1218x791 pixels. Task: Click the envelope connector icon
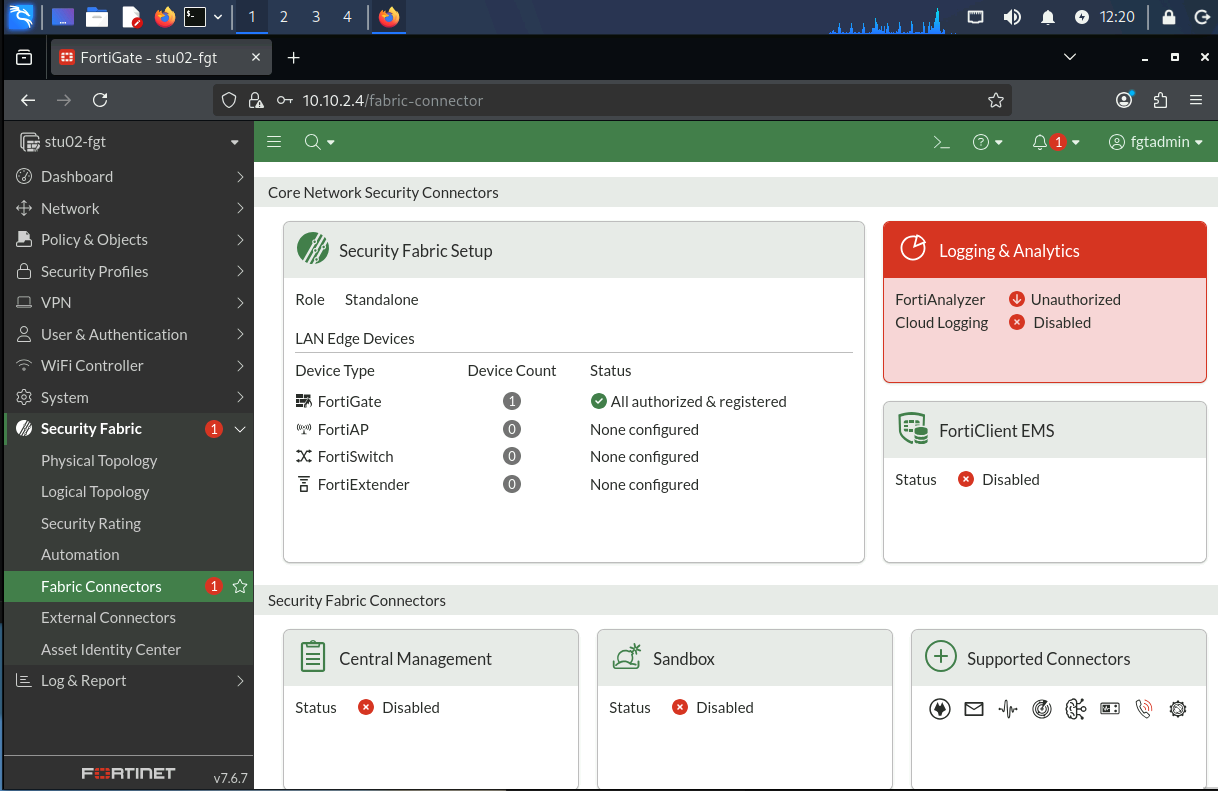[974, 709]
